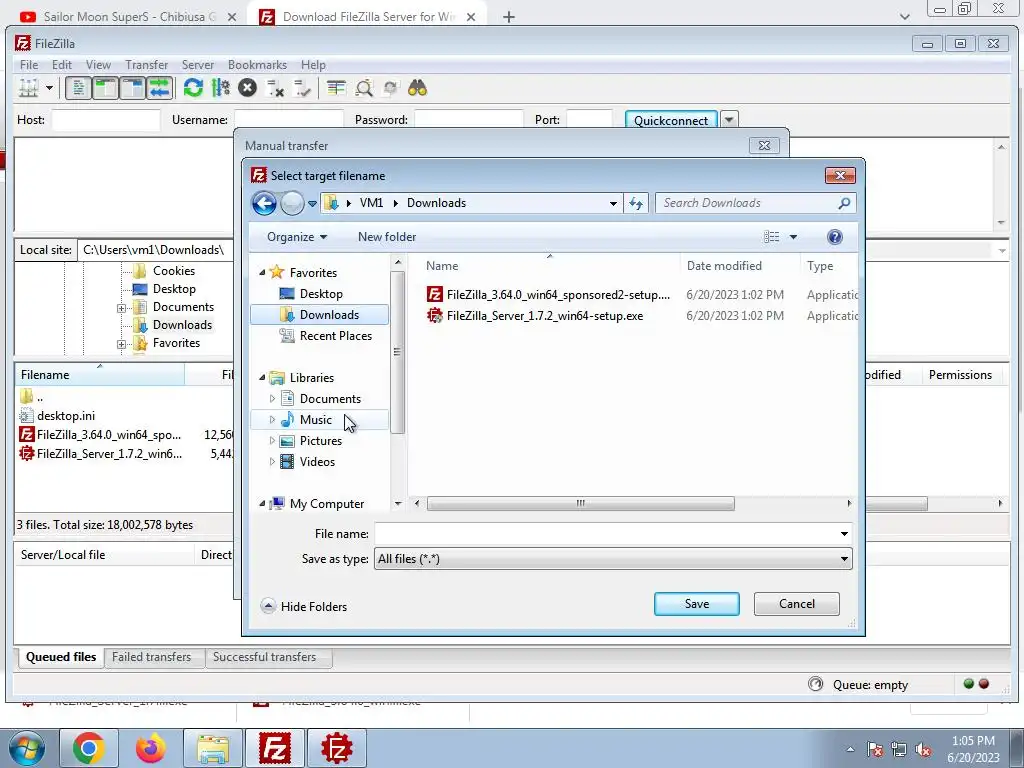Expand the Pictures library node
Screen dimensions: 1024x768
click(x=272, y=441)
